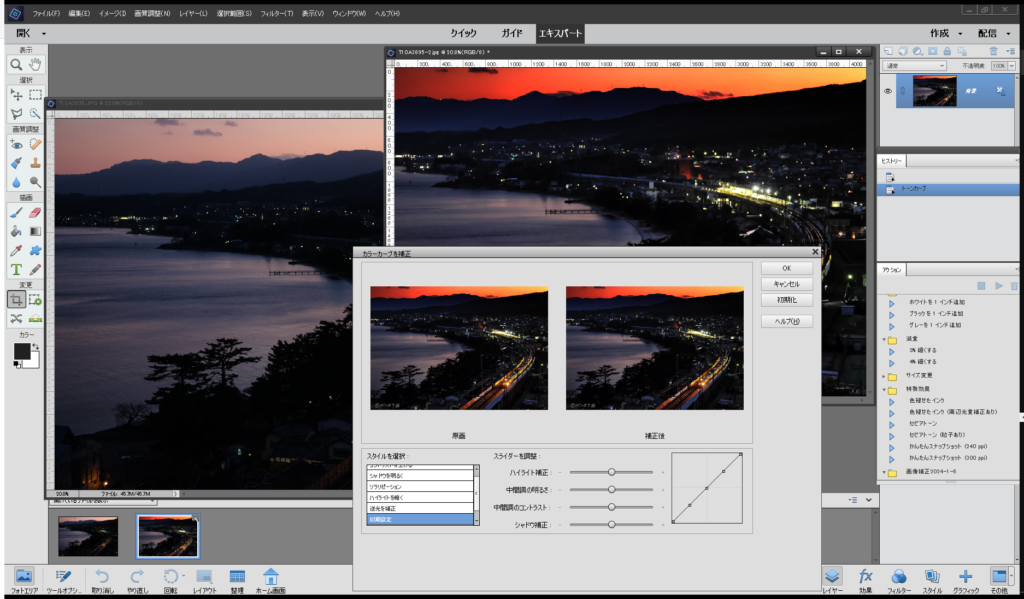Open the Effects fx panel

click(x=866, y=578)
